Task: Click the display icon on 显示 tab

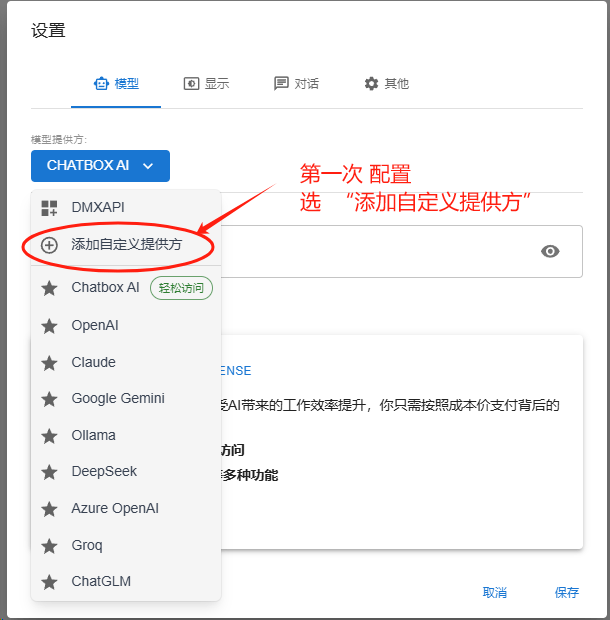Action: click(x=191, y=84)
